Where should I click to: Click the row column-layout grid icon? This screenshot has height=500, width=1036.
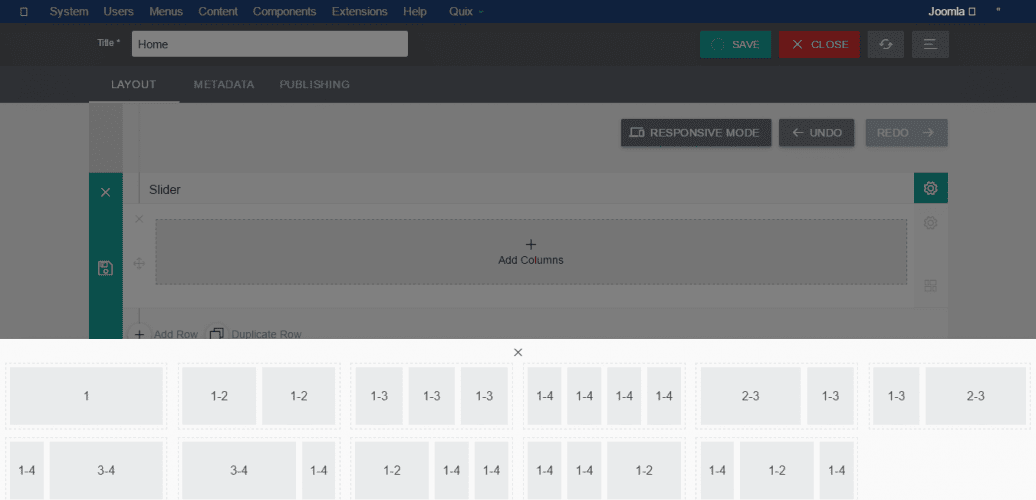[930, 286]
